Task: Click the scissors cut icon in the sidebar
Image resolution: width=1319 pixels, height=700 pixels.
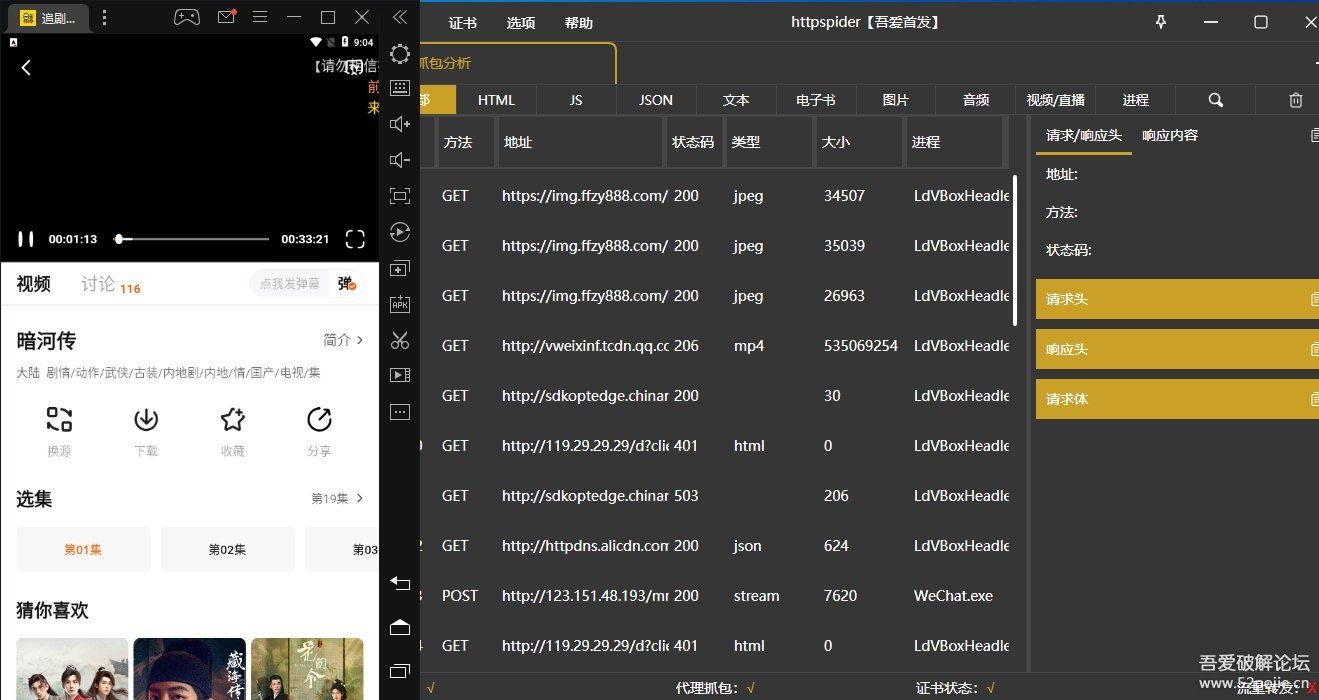Action: pos(400,340)
